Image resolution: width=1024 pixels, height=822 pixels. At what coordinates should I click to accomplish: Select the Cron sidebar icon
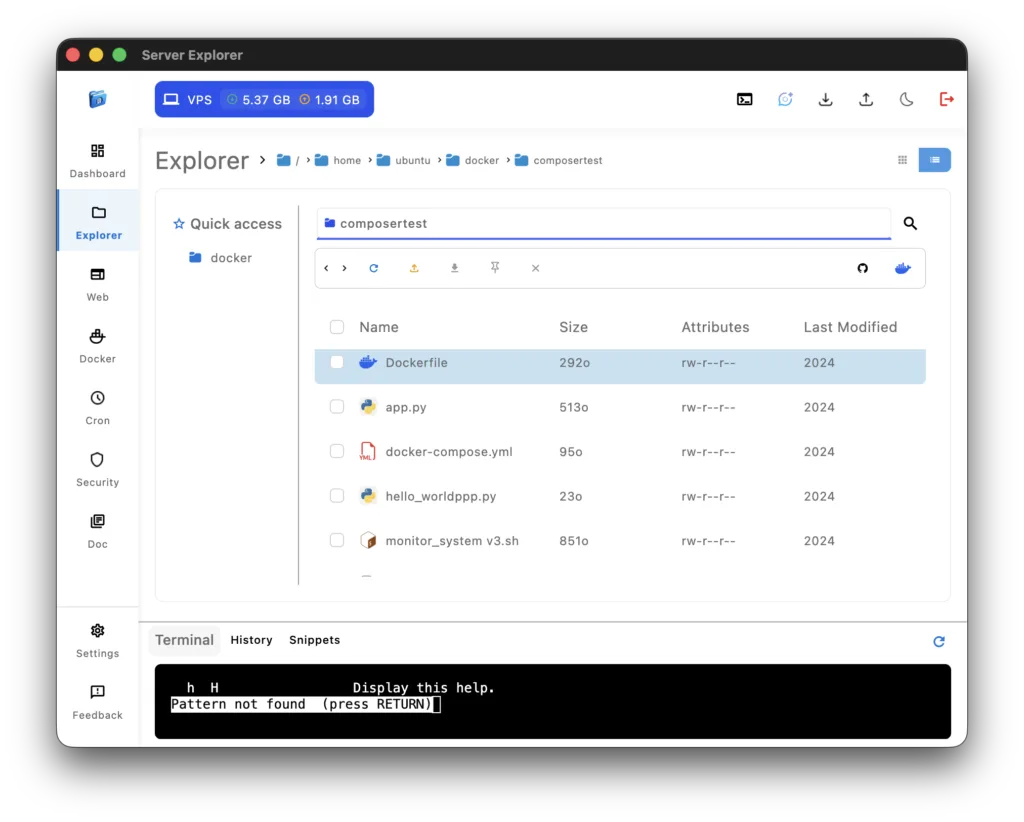pyautogui.click(x=97, y=406)
